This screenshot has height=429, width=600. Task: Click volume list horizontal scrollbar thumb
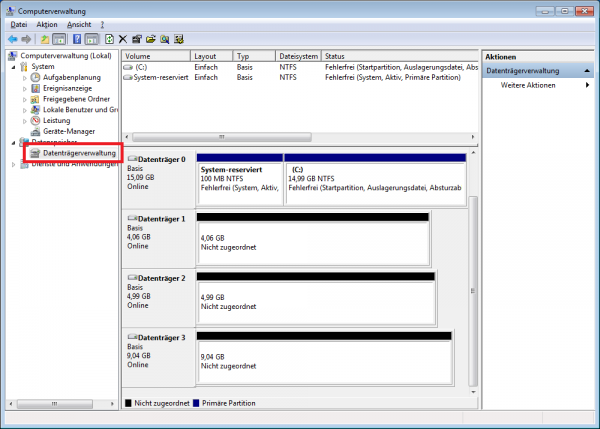pyautogui.click(x=222, y=137)
